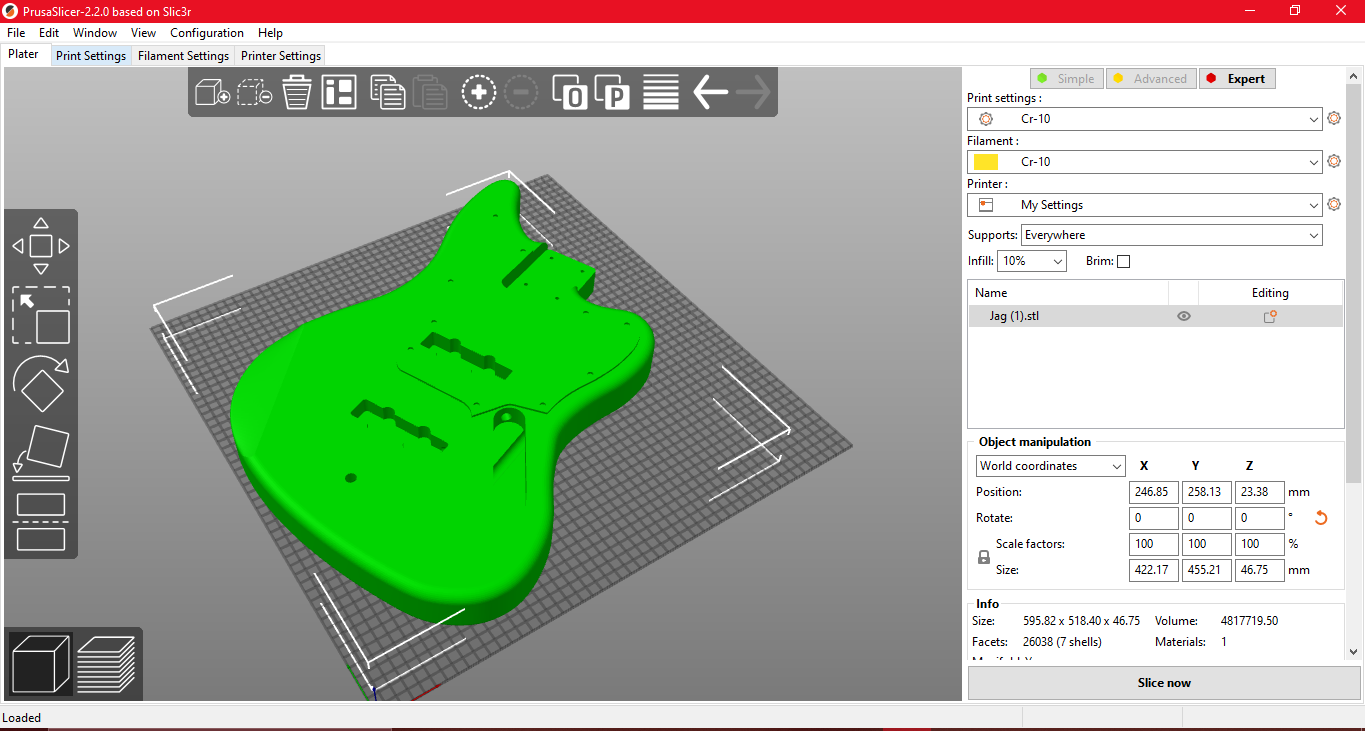Open the File menu
Image resolution: width=1365 pixels, height=731 pixels.
pos(16,33)
